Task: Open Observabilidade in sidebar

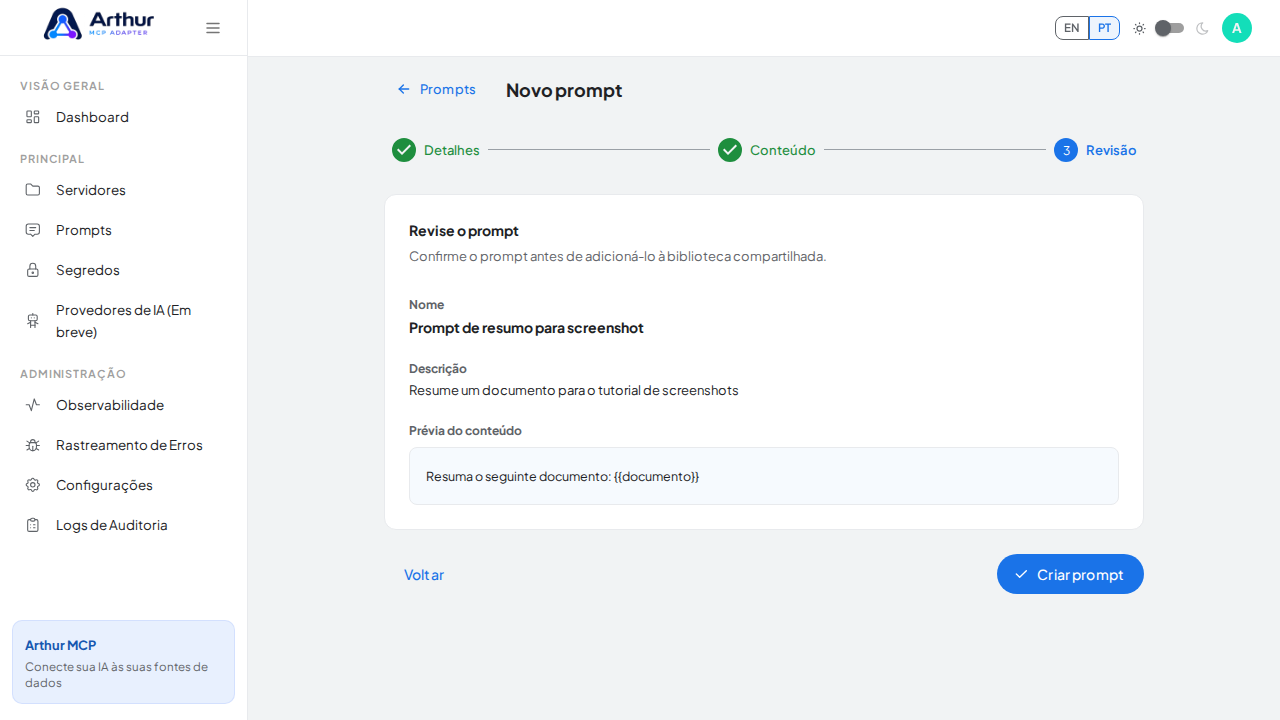Action: [123, 405]
